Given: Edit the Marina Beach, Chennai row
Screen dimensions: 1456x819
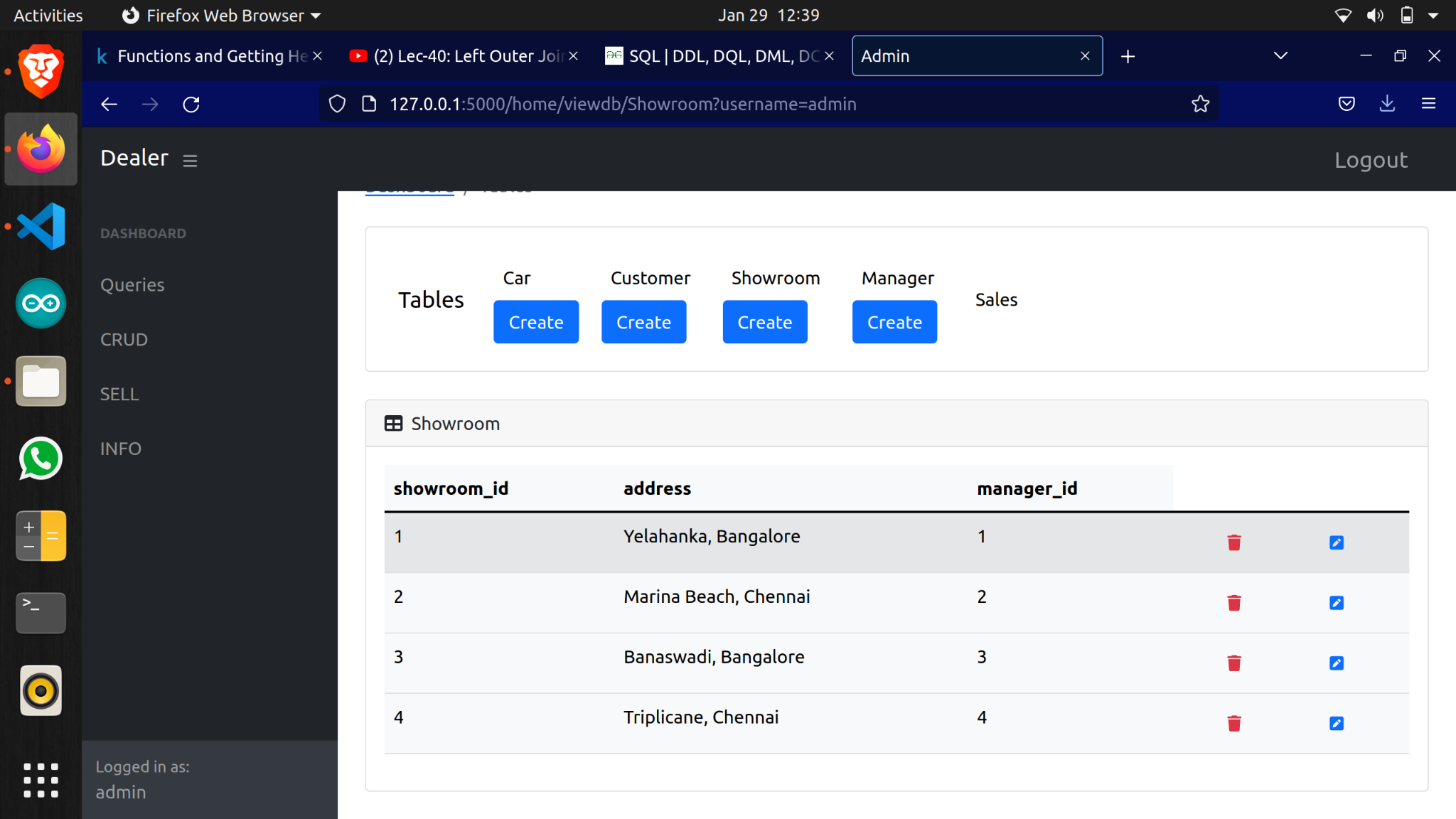Looking at the screenshot, I should click(1337, 603).
